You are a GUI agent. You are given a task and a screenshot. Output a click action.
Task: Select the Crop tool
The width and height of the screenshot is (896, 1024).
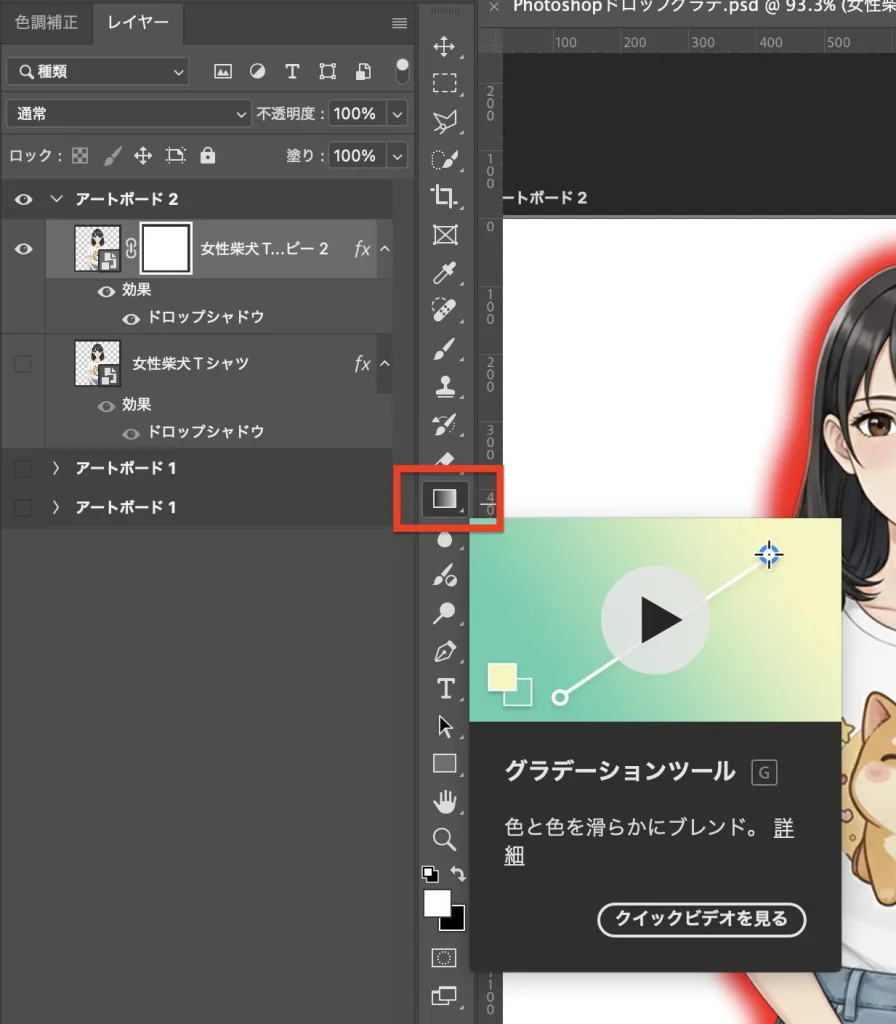[x=444, y=196]
